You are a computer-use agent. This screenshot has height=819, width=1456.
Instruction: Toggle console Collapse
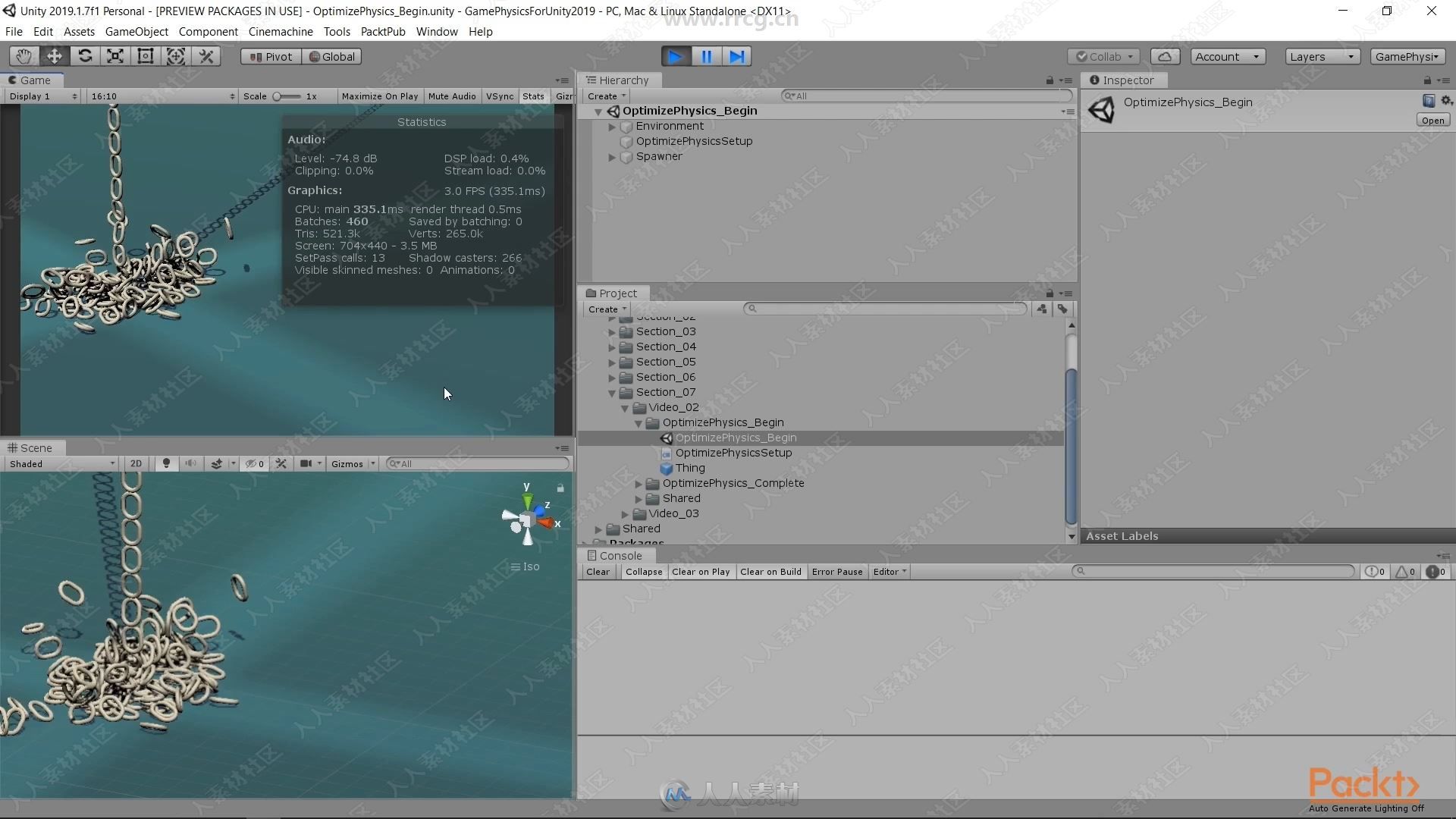(644, 572)
